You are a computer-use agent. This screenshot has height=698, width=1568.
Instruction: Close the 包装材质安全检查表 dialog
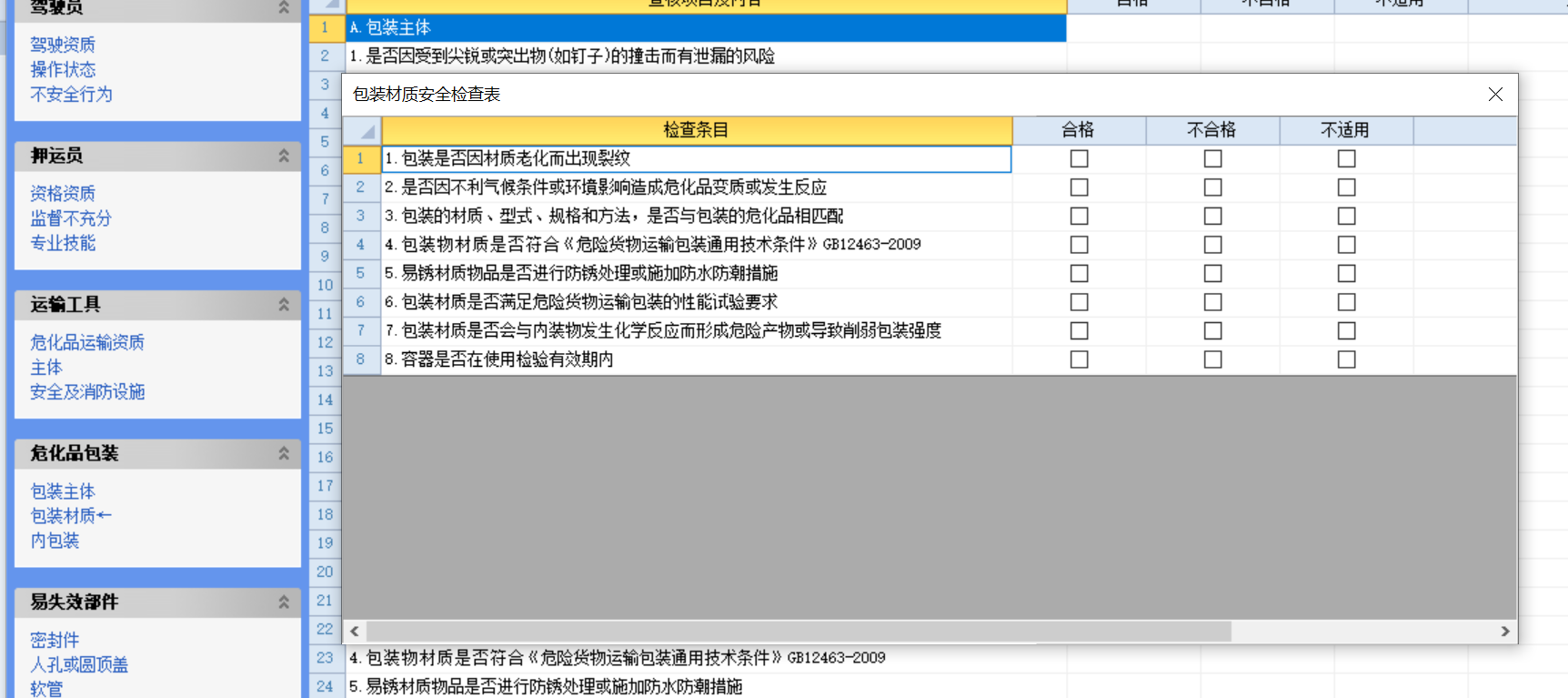1495,95
